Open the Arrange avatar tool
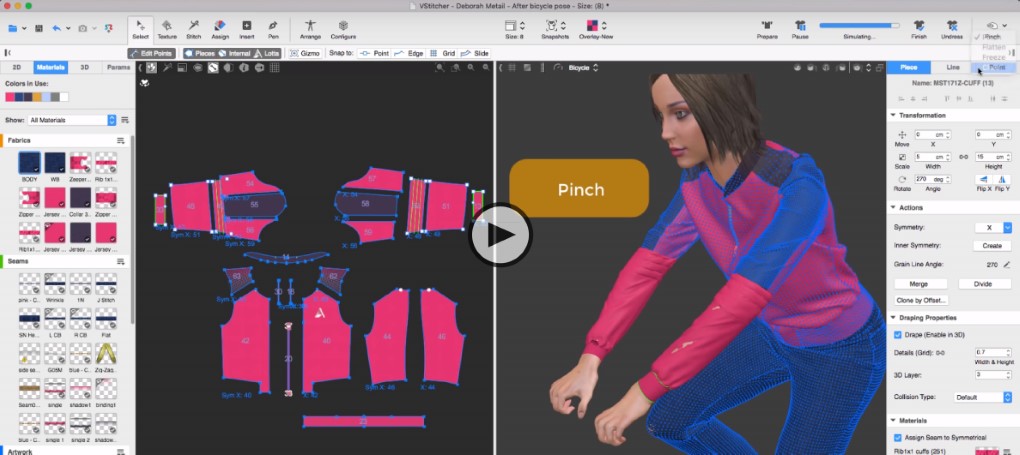 coord(310,29)
